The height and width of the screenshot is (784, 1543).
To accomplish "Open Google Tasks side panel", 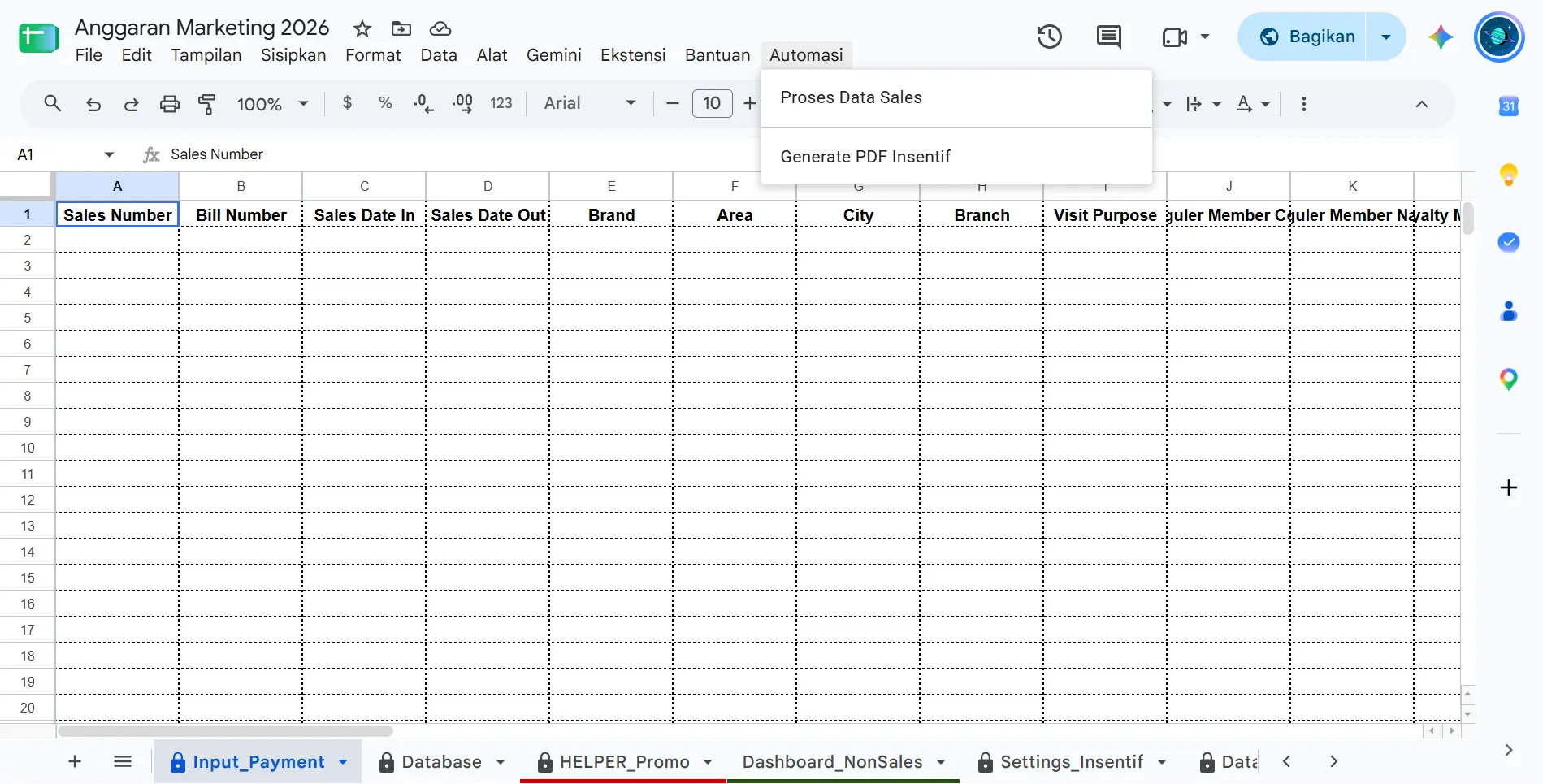I will [x=1509, y=243].
